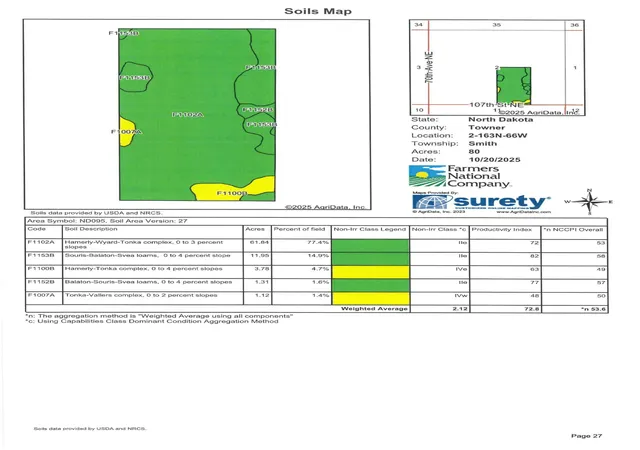Select weighted average NCCPI "*n 53.6"
This screenshot has width=640, height=450.
pos(593,309)
